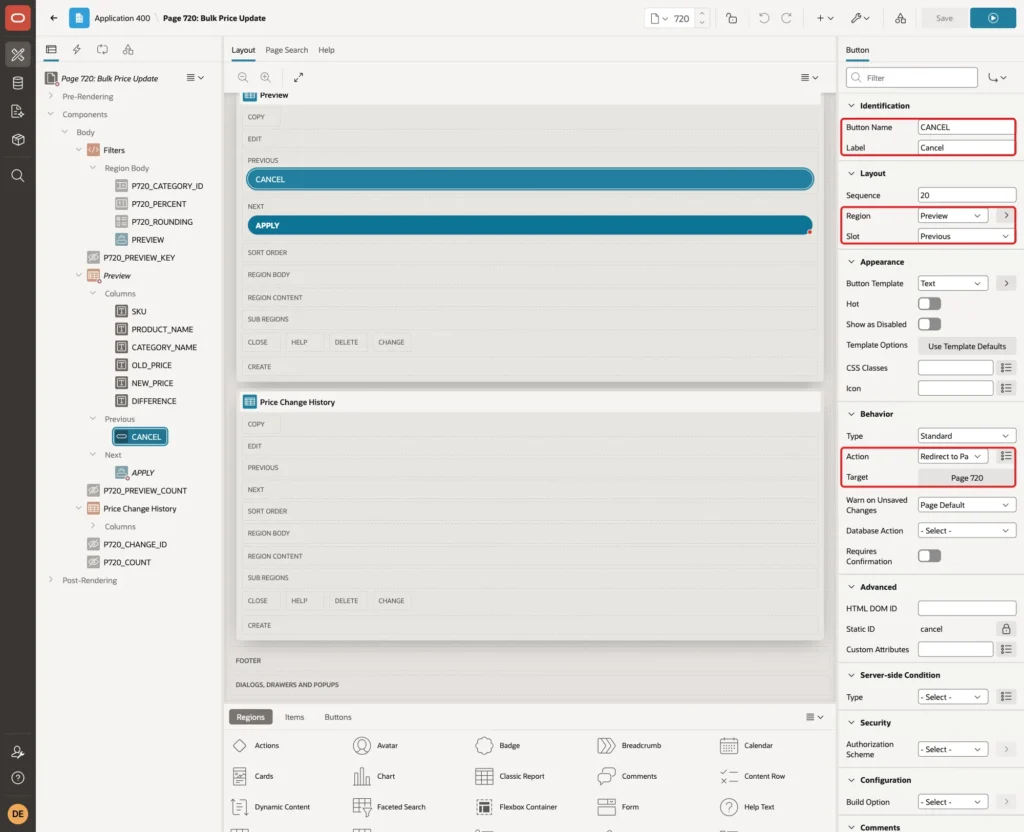Click Use Template Defaults button
The width and height of the screenshot is (1024, 832).
point(967,346)
